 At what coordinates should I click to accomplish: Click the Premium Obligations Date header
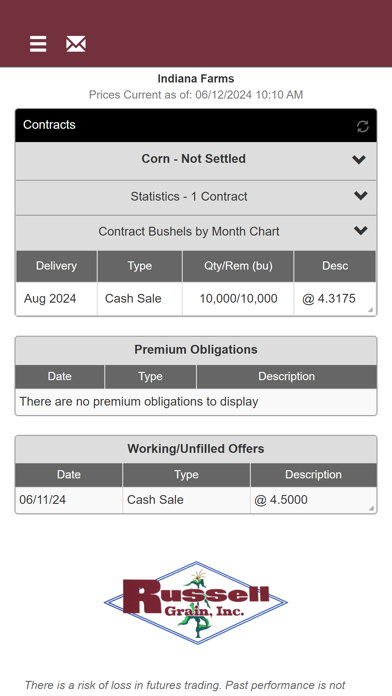click(x=59, y=376)
